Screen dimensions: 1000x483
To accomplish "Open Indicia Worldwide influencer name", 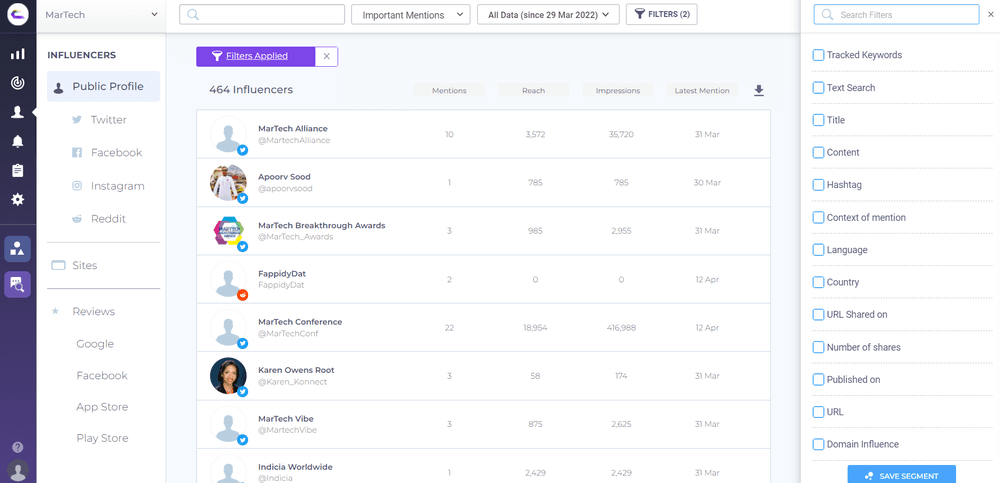I will pos(295,467).
